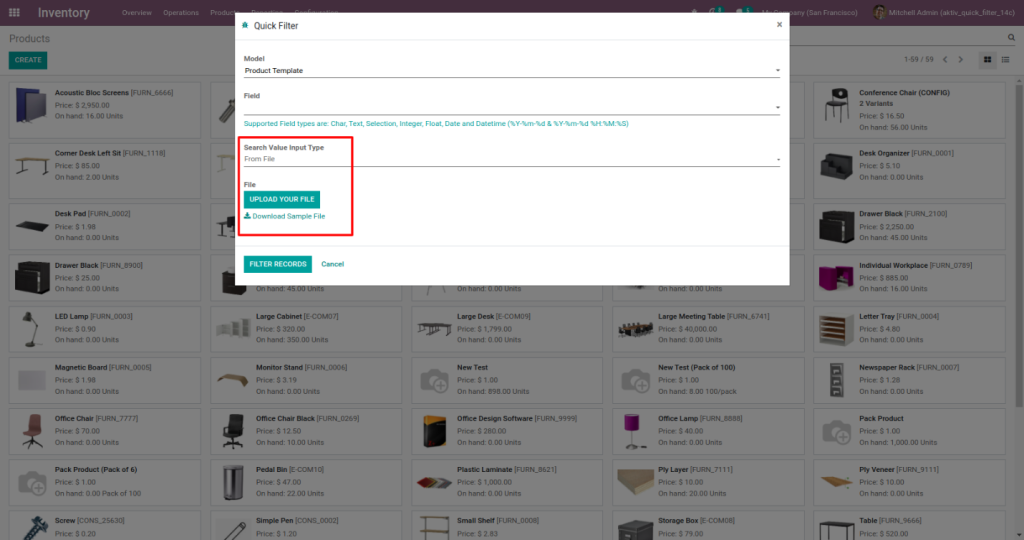Click the 1-59 / 59 pager counter

point(918,59)
